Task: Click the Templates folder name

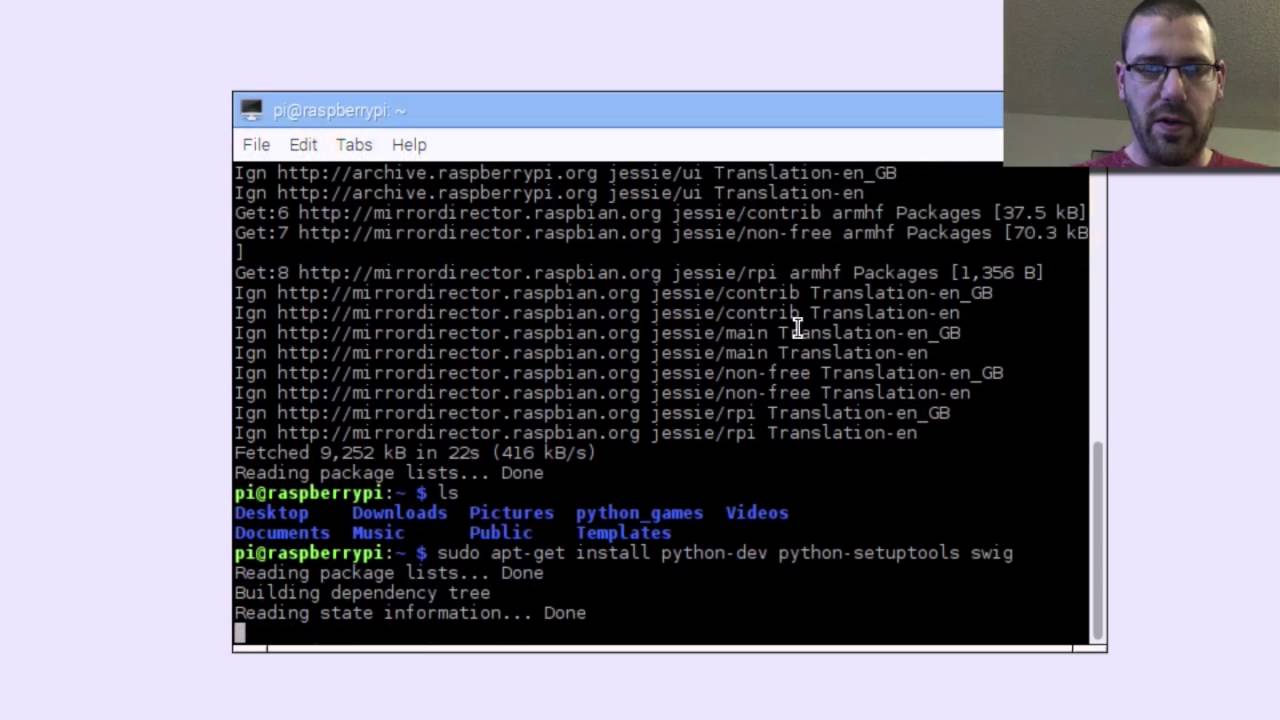Action: [623, 533]
